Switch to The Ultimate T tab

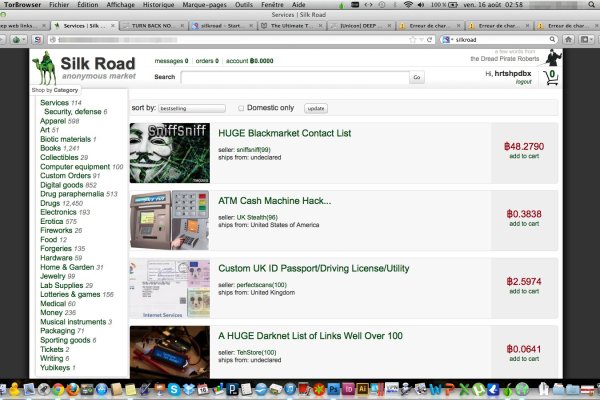coord(292,26)
